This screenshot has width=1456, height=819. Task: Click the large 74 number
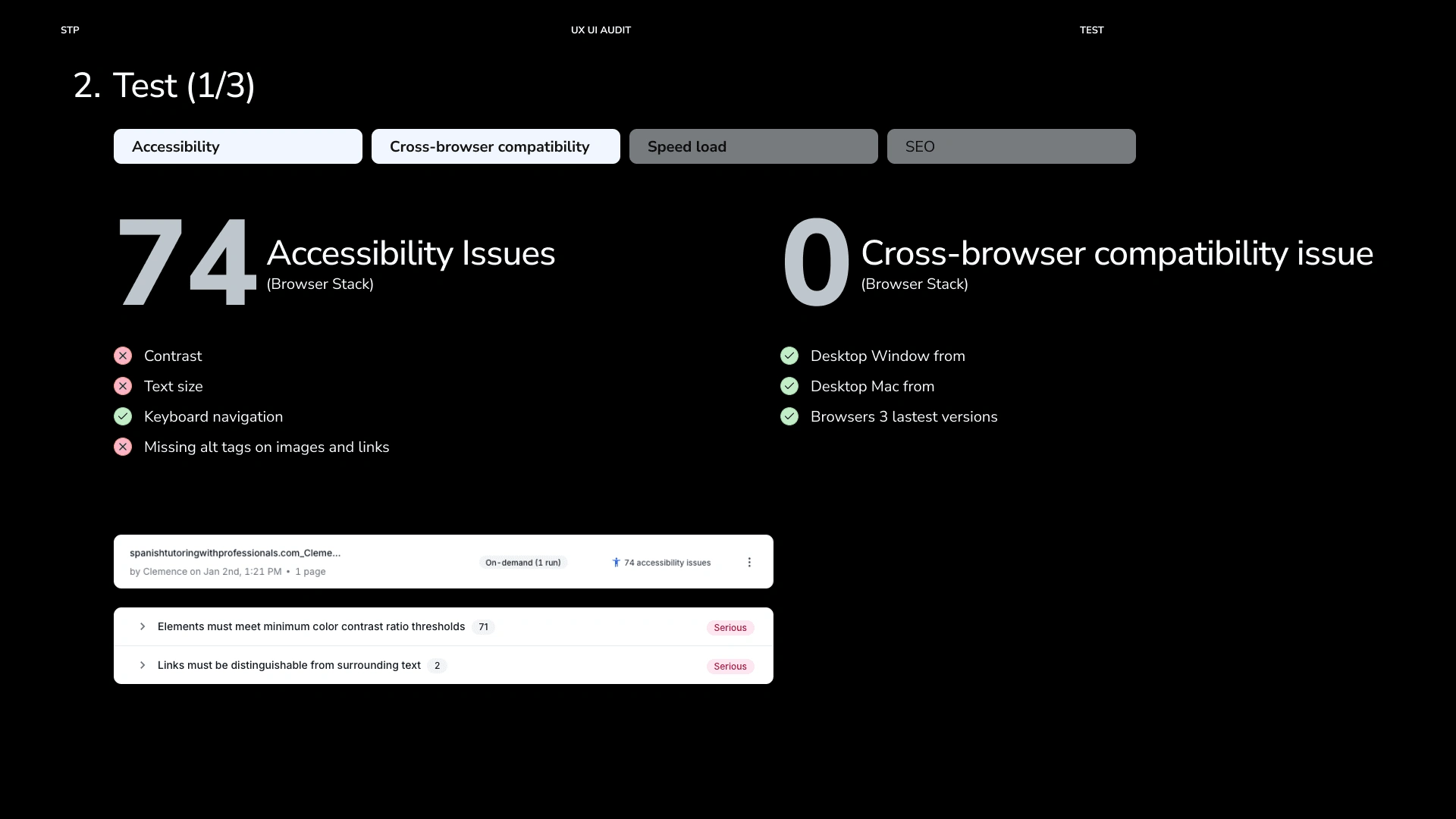187,262
